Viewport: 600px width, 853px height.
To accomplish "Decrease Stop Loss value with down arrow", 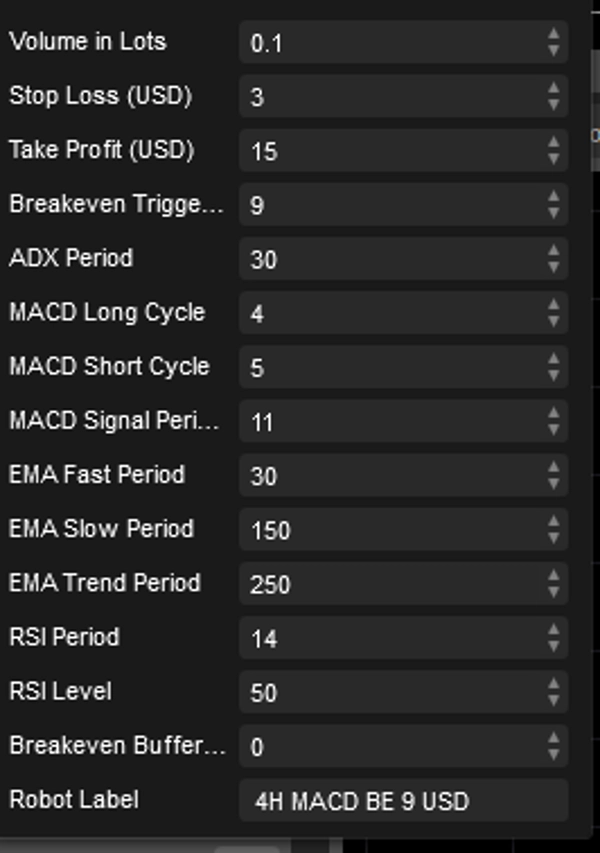I will (x=556, y=102).
